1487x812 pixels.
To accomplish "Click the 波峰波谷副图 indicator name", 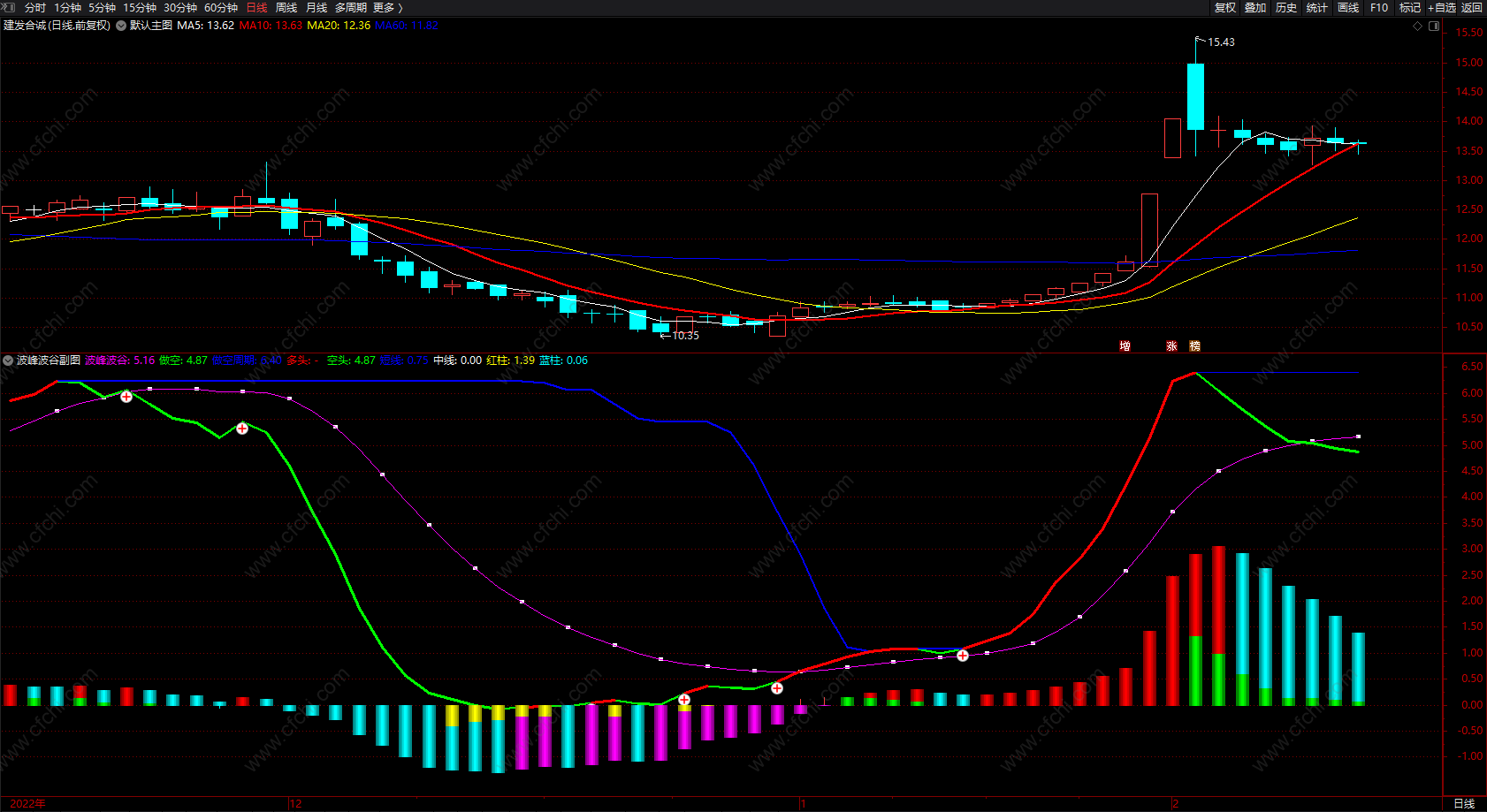I will tap(49, 360).
